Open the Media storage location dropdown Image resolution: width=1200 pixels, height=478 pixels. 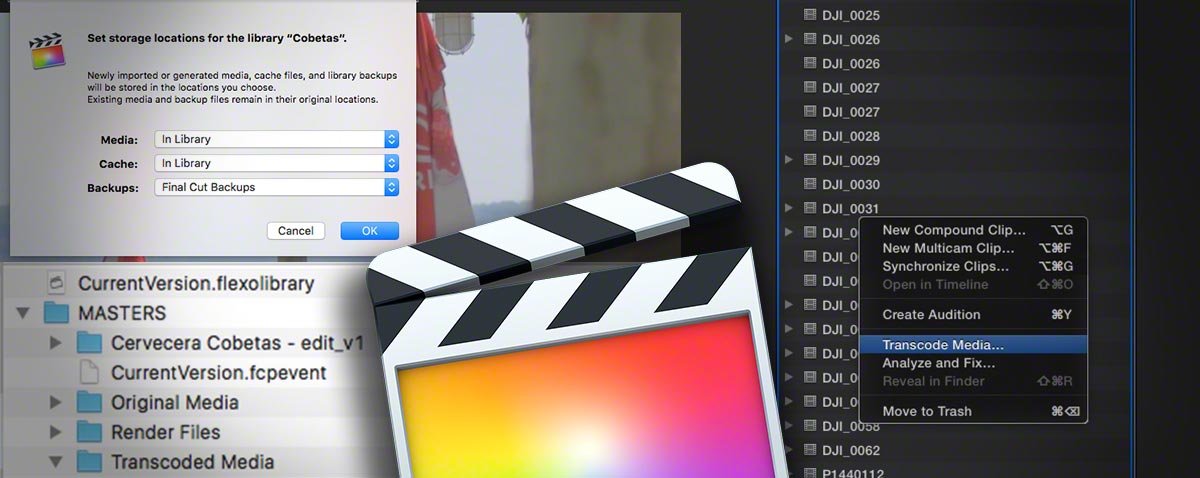277,139
